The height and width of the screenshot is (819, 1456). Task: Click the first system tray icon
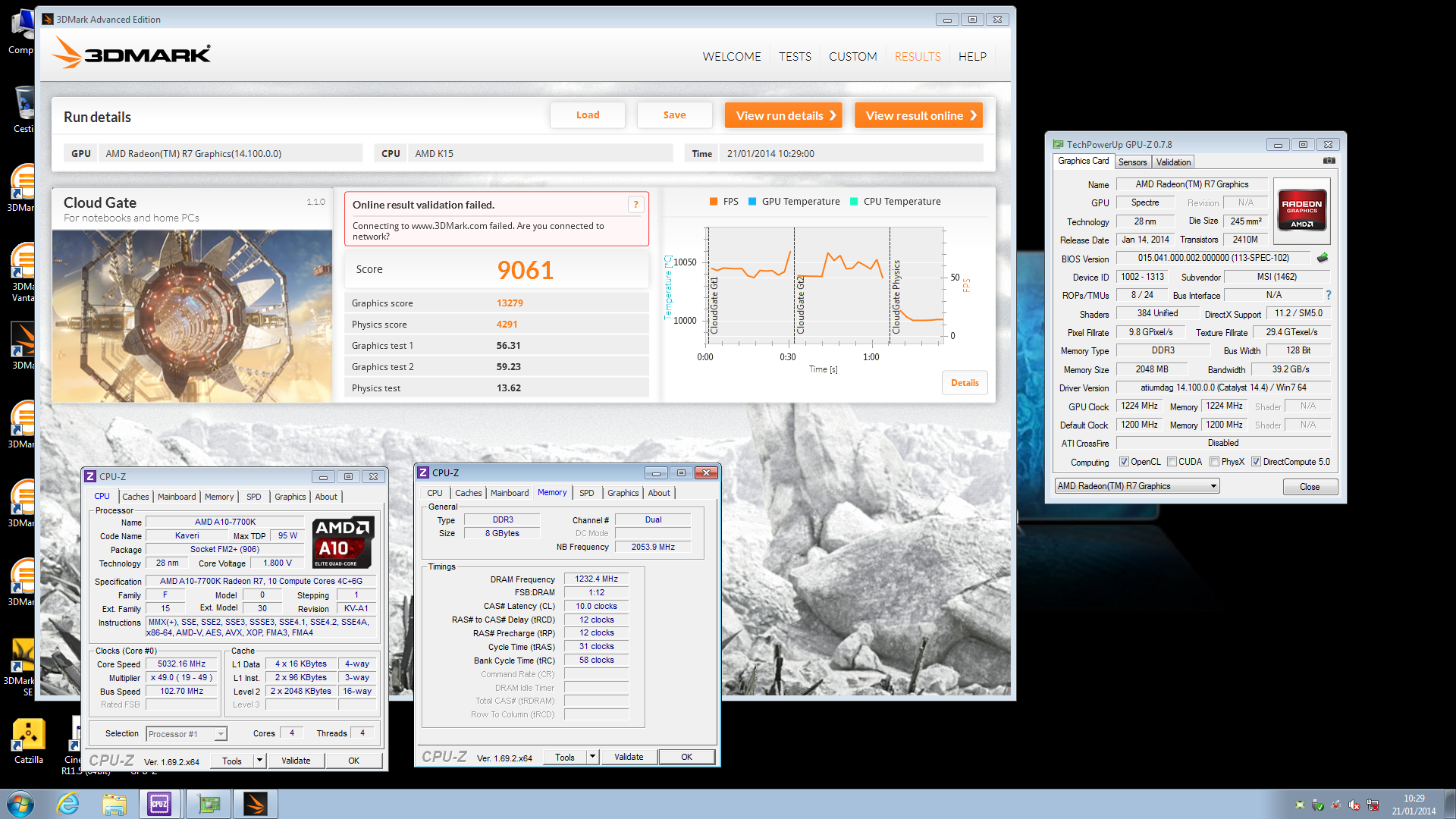[x=1300, y=805]
